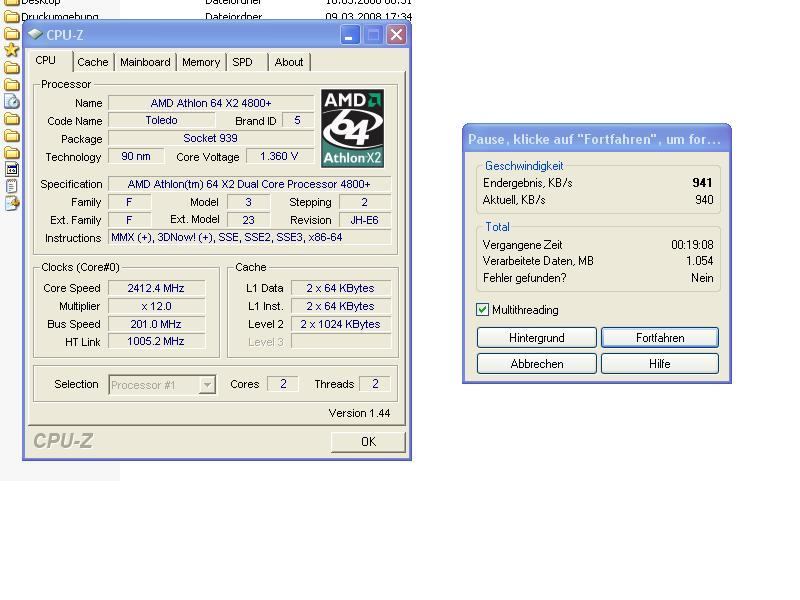Minimize the CPU-Z window
This screenshot has width=800, height=600.
[350, 35]
